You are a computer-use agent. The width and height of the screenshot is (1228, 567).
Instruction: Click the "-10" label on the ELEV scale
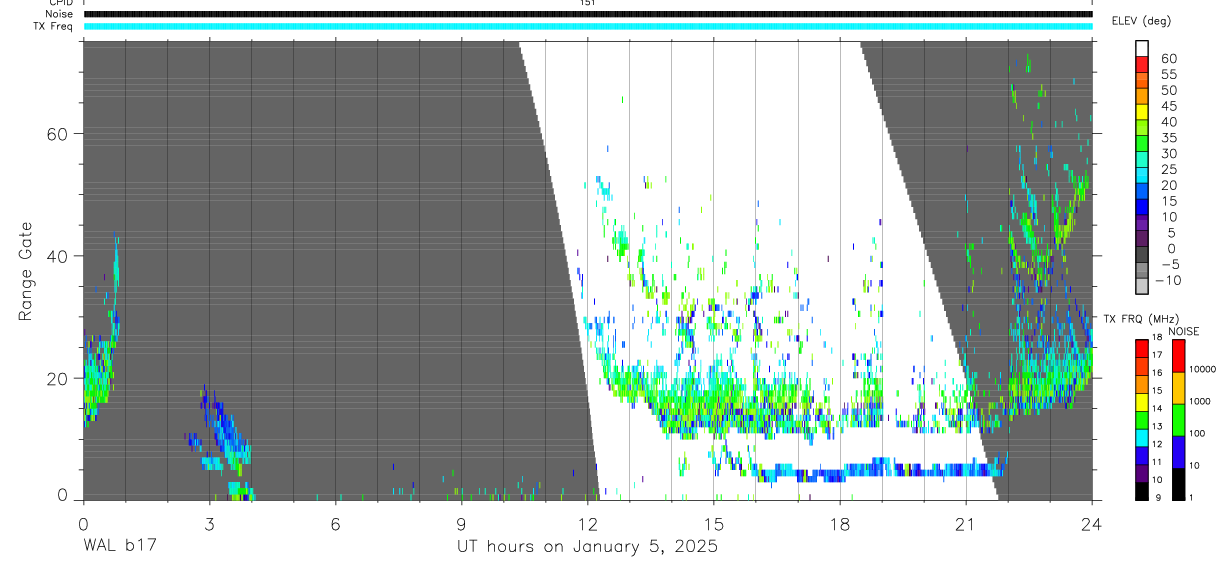(x=1166, y=280)
